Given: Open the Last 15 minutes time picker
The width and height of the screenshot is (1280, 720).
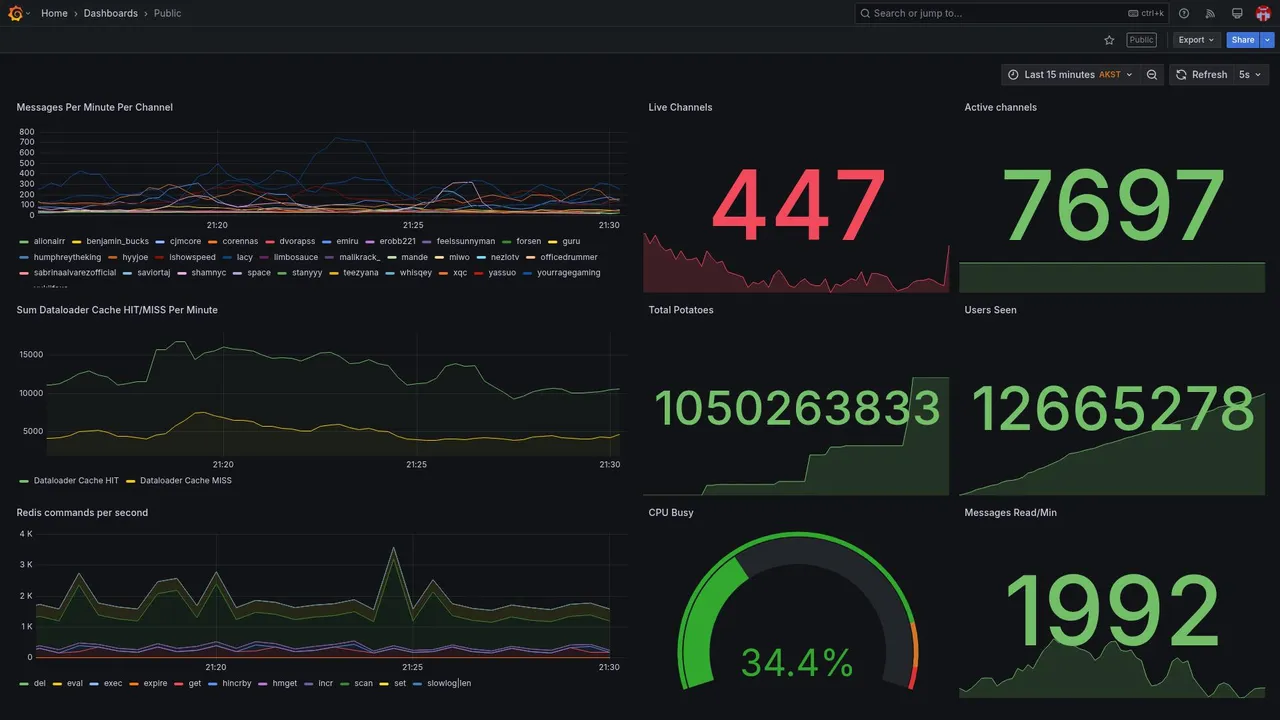Looking at the screenshot, I should pyautogui.click(x=1070, y=75).
